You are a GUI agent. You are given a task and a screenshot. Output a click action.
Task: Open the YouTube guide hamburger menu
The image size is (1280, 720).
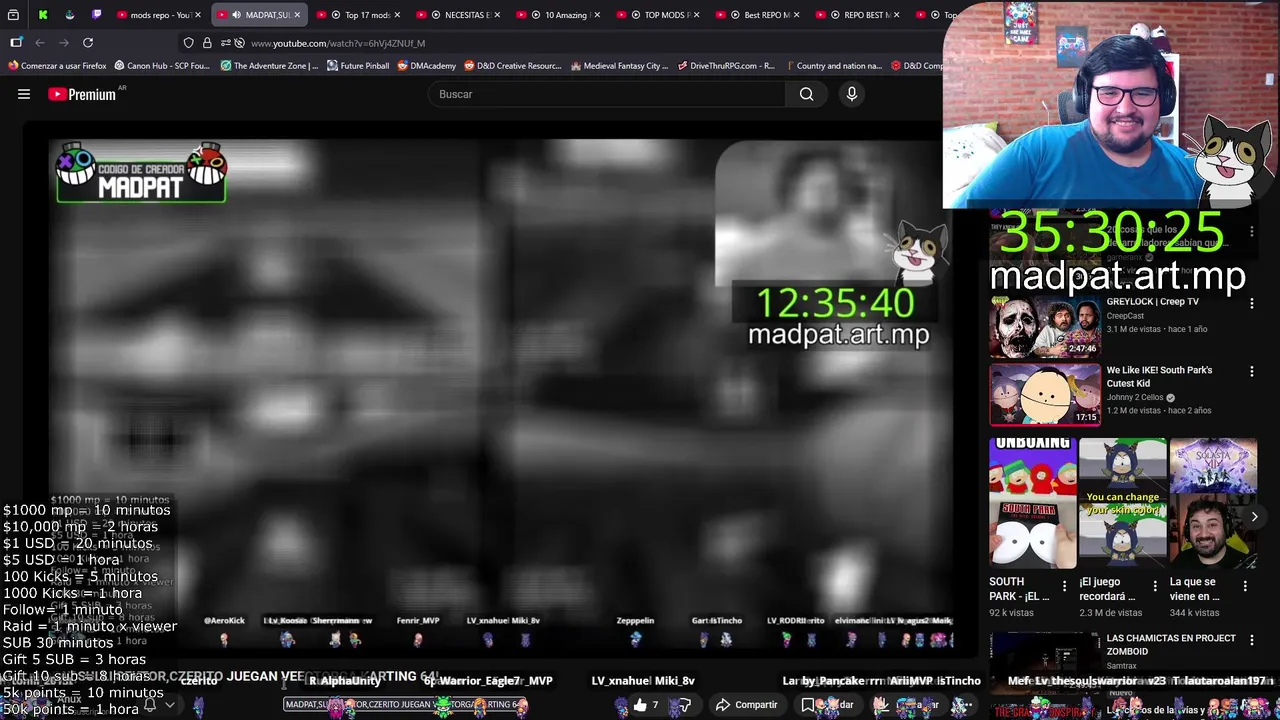coord(24,94)
